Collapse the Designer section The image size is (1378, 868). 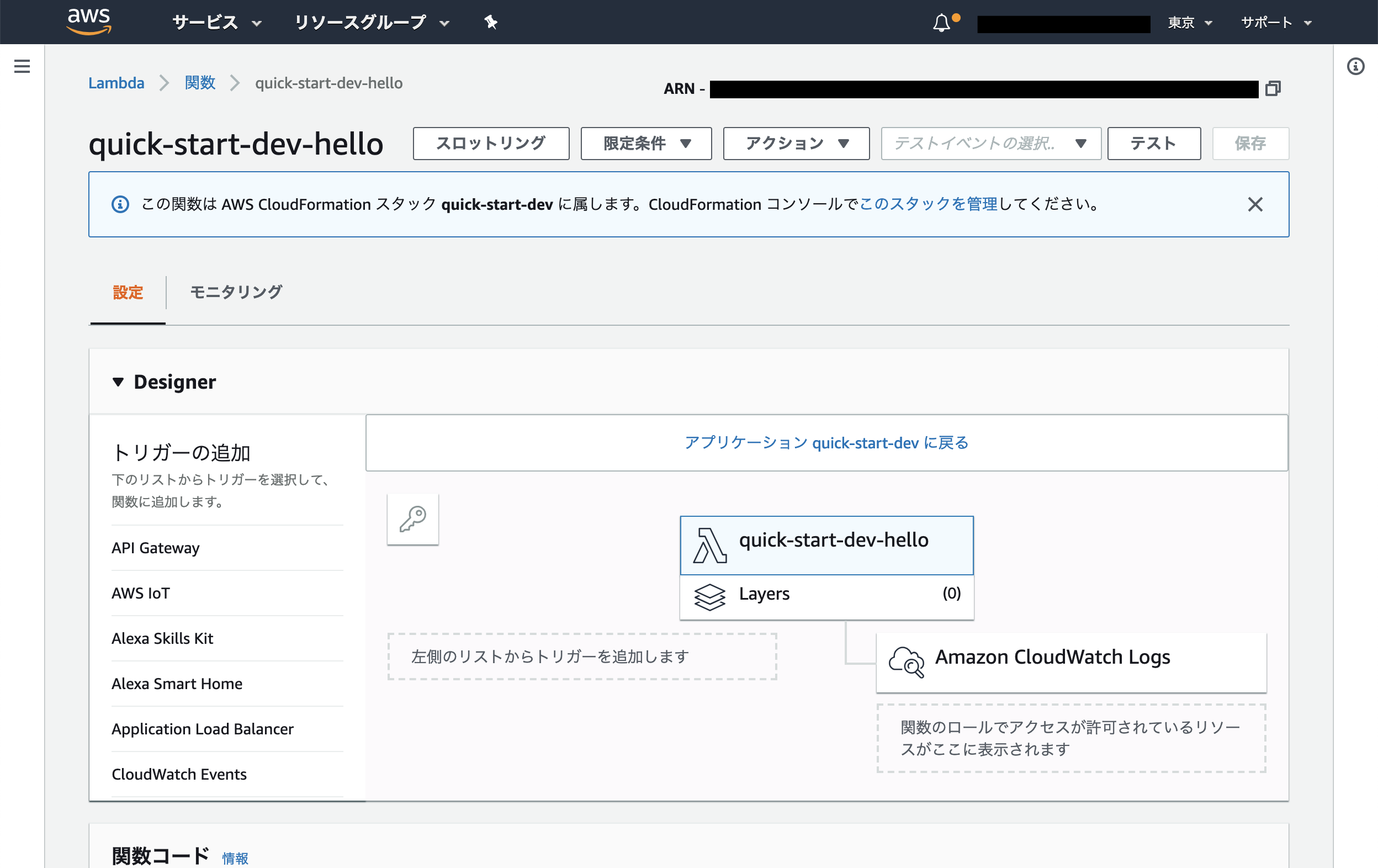pyautogui.click(x=118, y=382)
